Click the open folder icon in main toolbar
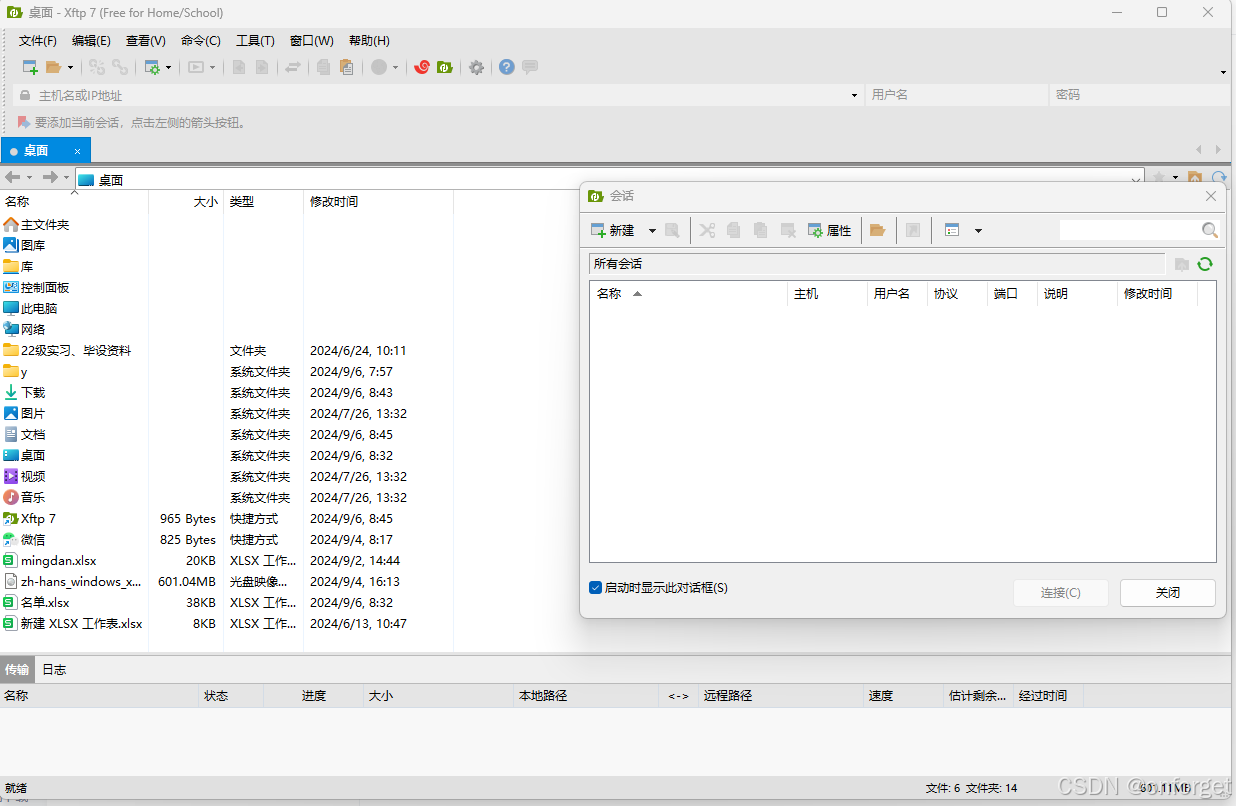Image resolution: width=1236 pixels, height=806 pixels. [54, 67]
